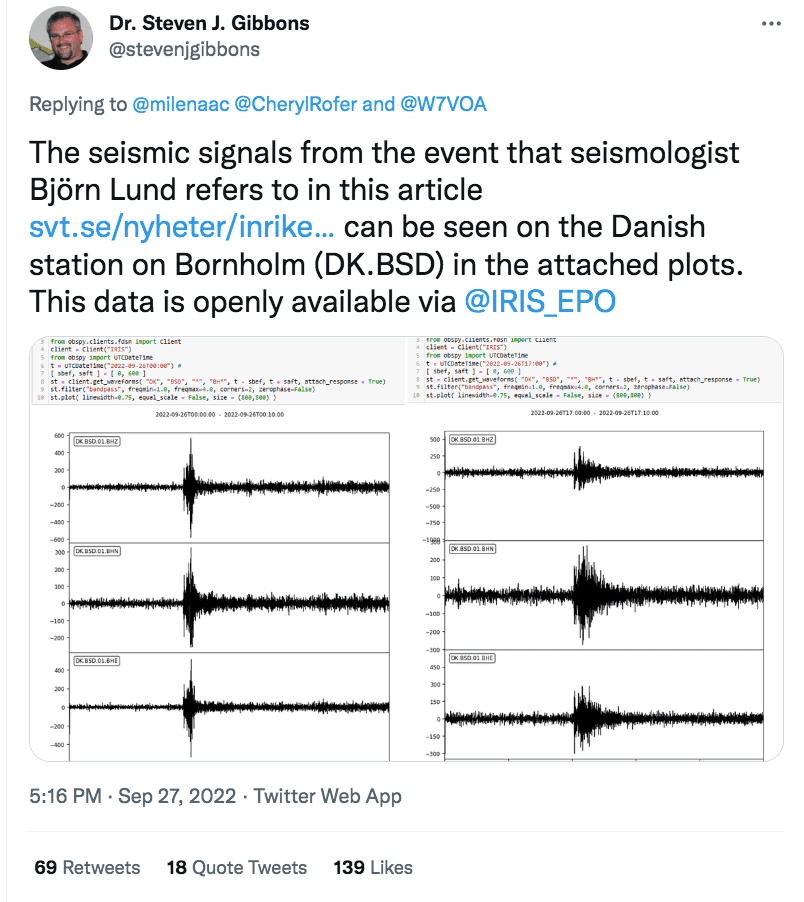This screenshot has width=804, height=902.
Task: View the 69 Retweets list
Action: tap(87, 867)
